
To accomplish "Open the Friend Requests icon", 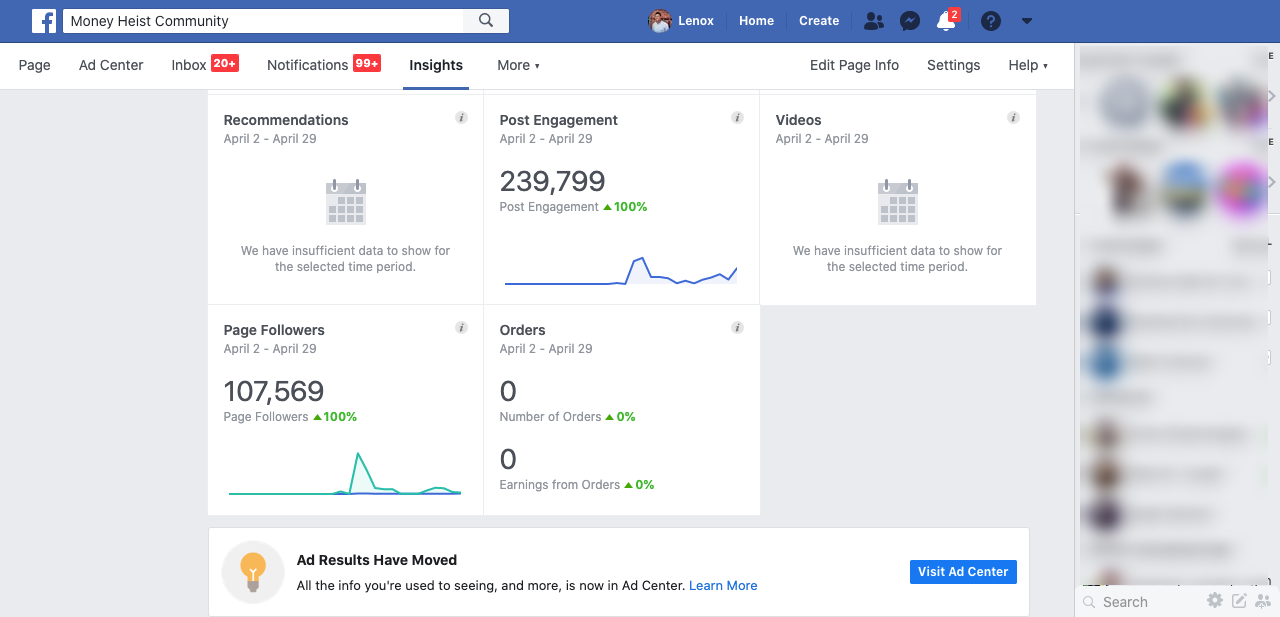I will pos(874,21).
